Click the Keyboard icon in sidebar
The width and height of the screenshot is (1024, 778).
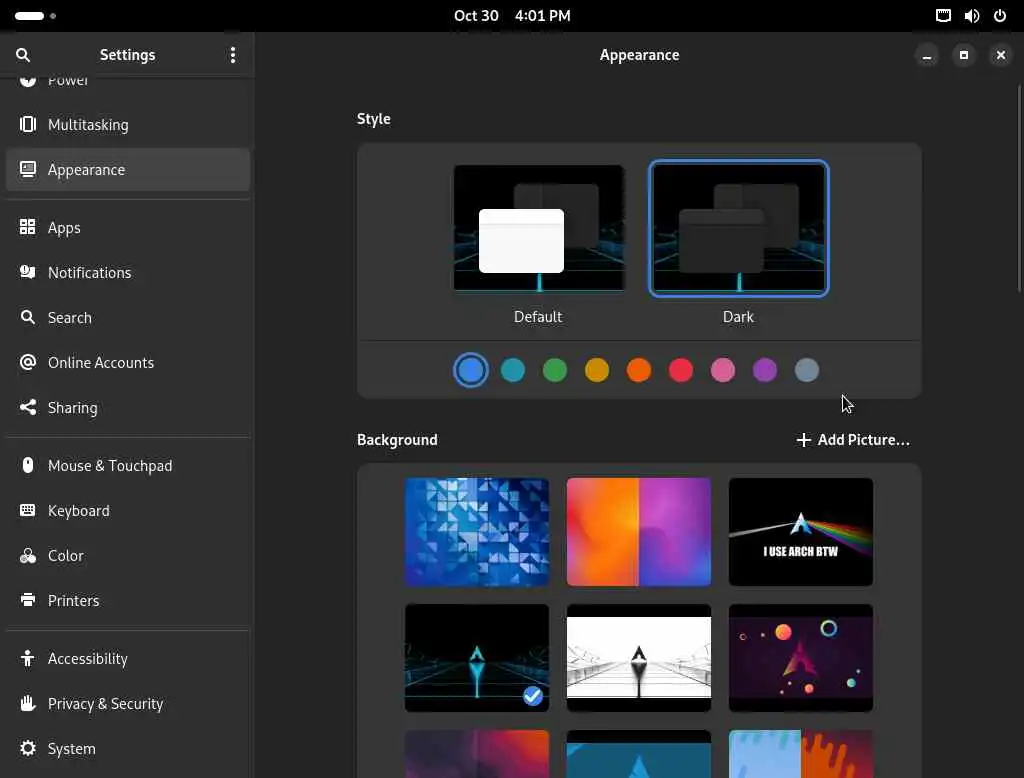[x=27, y=510]
